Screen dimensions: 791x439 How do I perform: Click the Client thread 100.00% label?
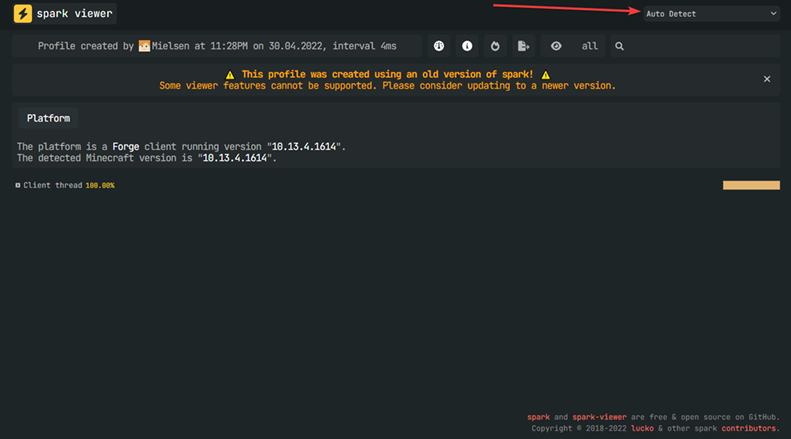point(68,185)
